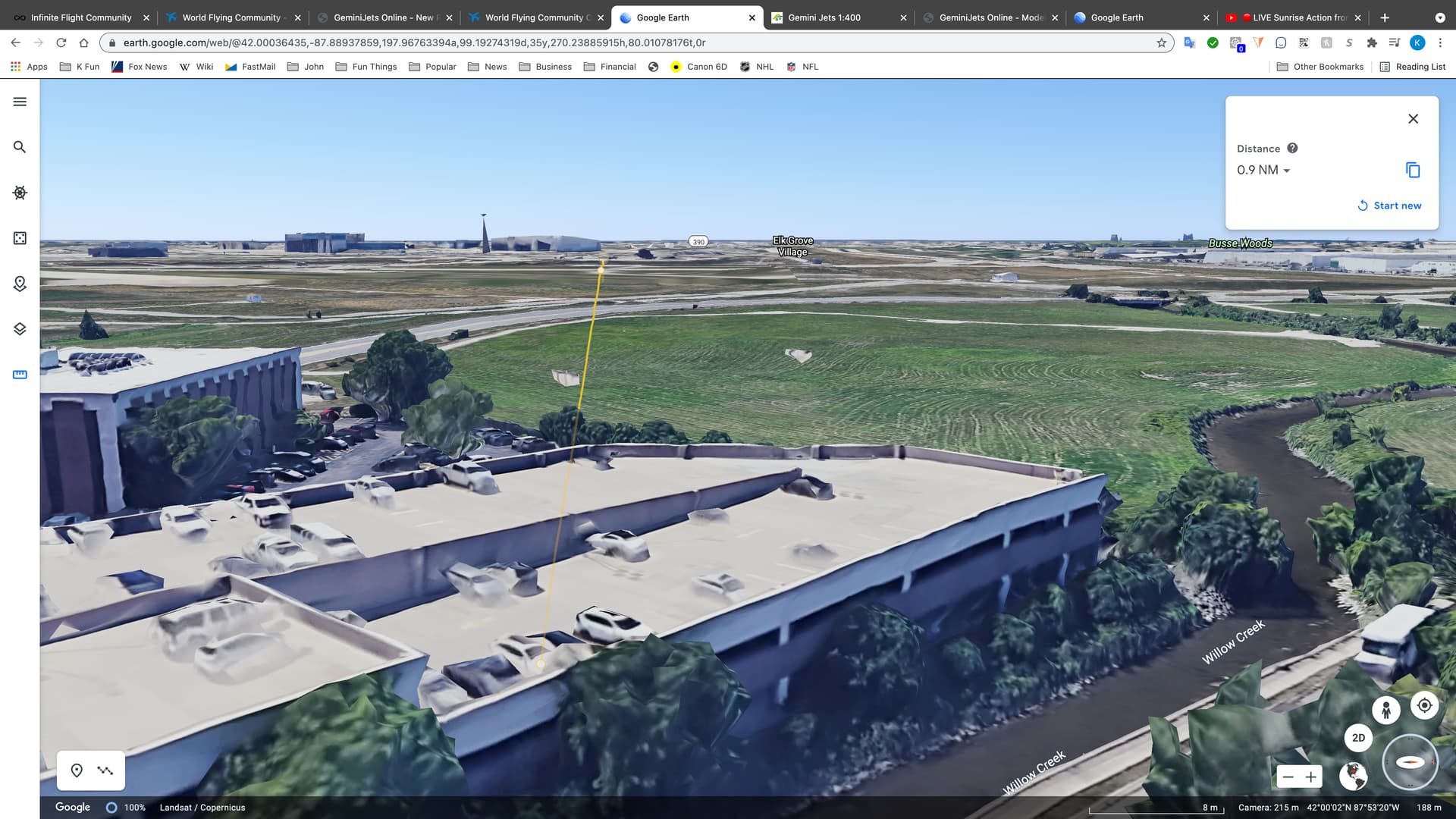
Task: Close the Distance measurement panel
Action: 1413,119
